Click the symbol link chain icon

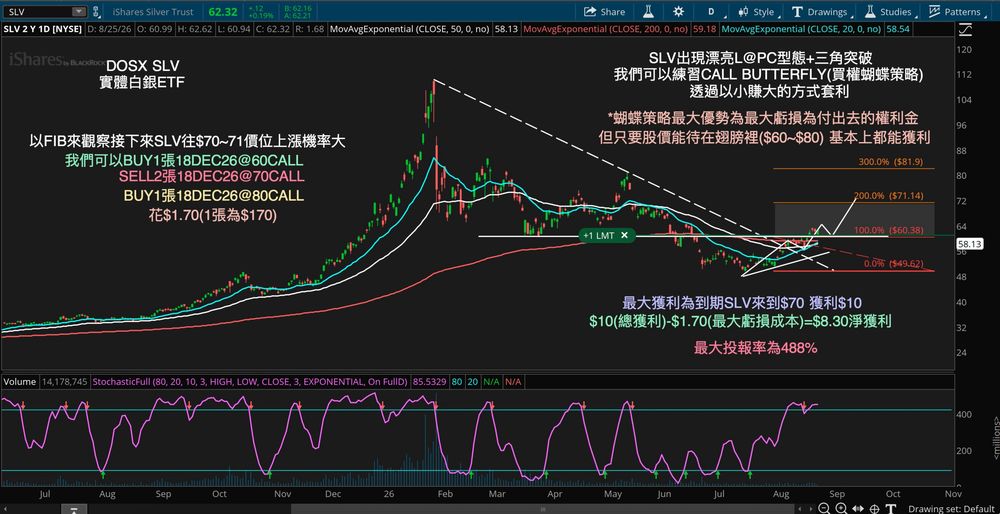(x=96, y=11)
